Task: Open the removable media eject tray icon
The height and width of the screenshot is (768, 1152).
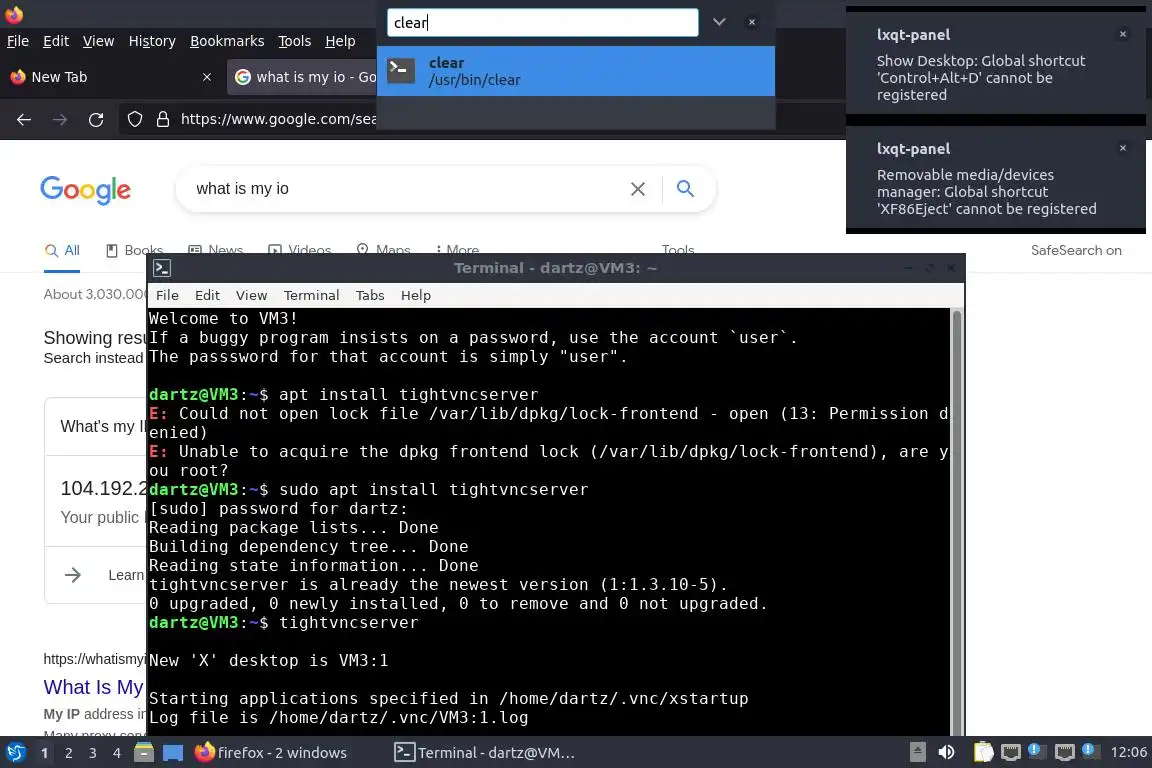Action: click(918, 752)
